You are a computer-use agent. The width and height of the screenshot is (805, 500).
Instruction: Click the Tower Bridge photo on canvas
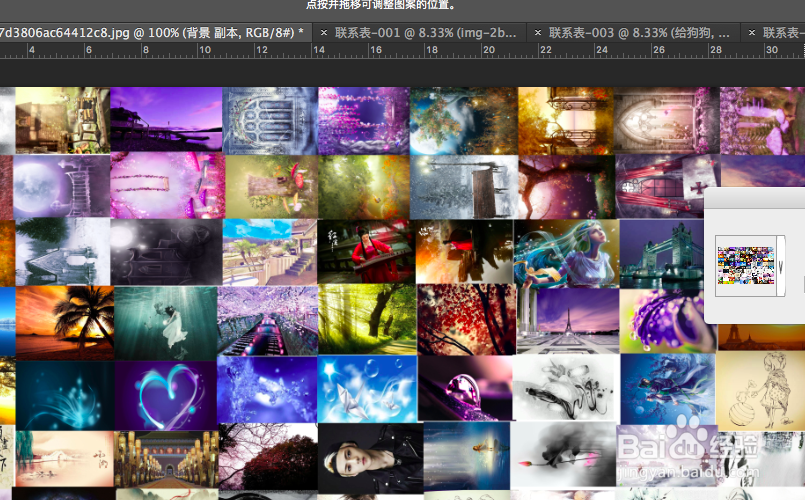point(661,254)
